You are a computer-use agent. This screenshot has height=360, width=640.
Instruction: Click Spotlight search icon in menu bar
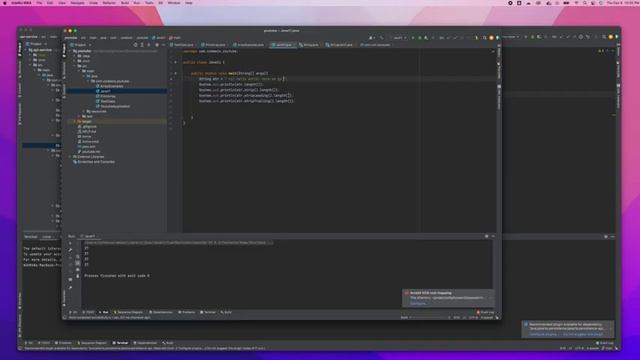tap(584, 3)
